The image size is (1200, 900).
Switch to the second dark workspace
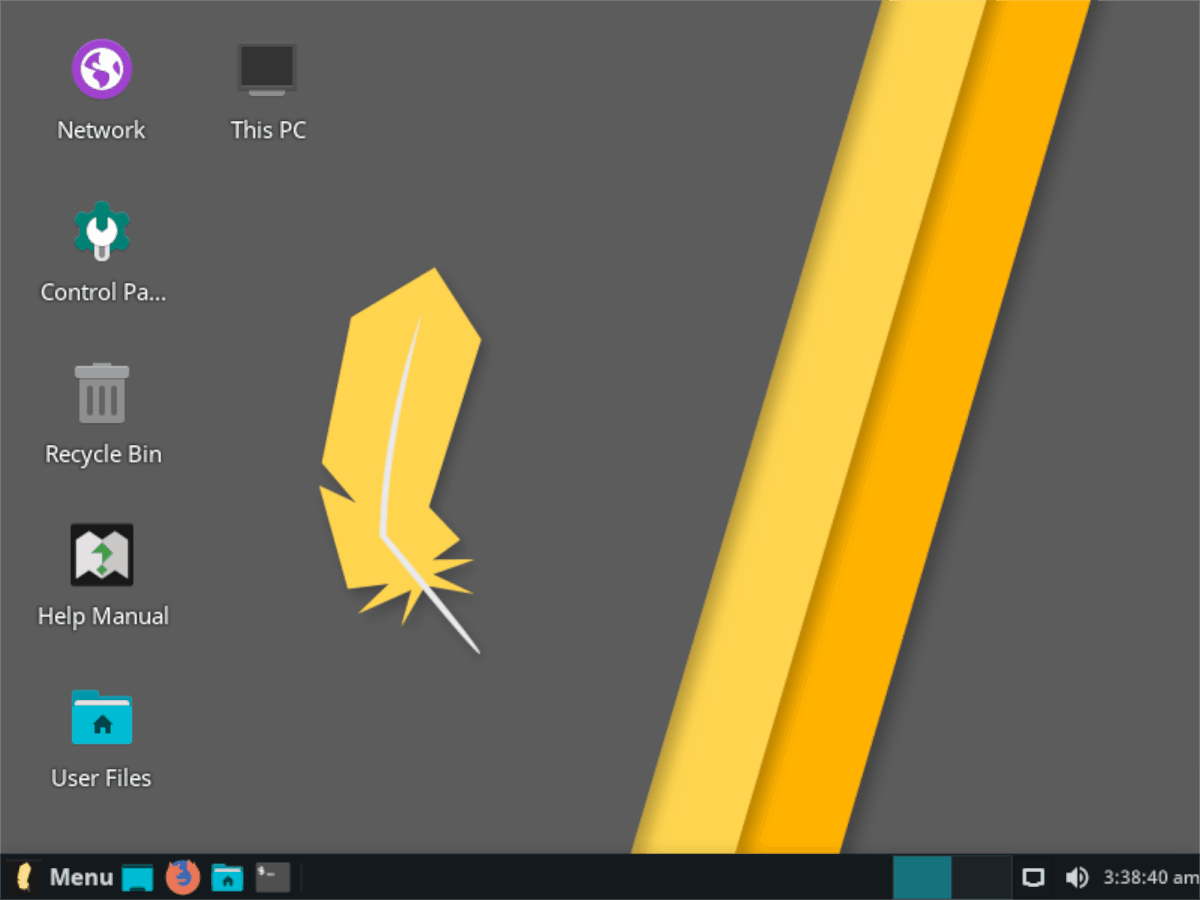(x=981, y=877)
